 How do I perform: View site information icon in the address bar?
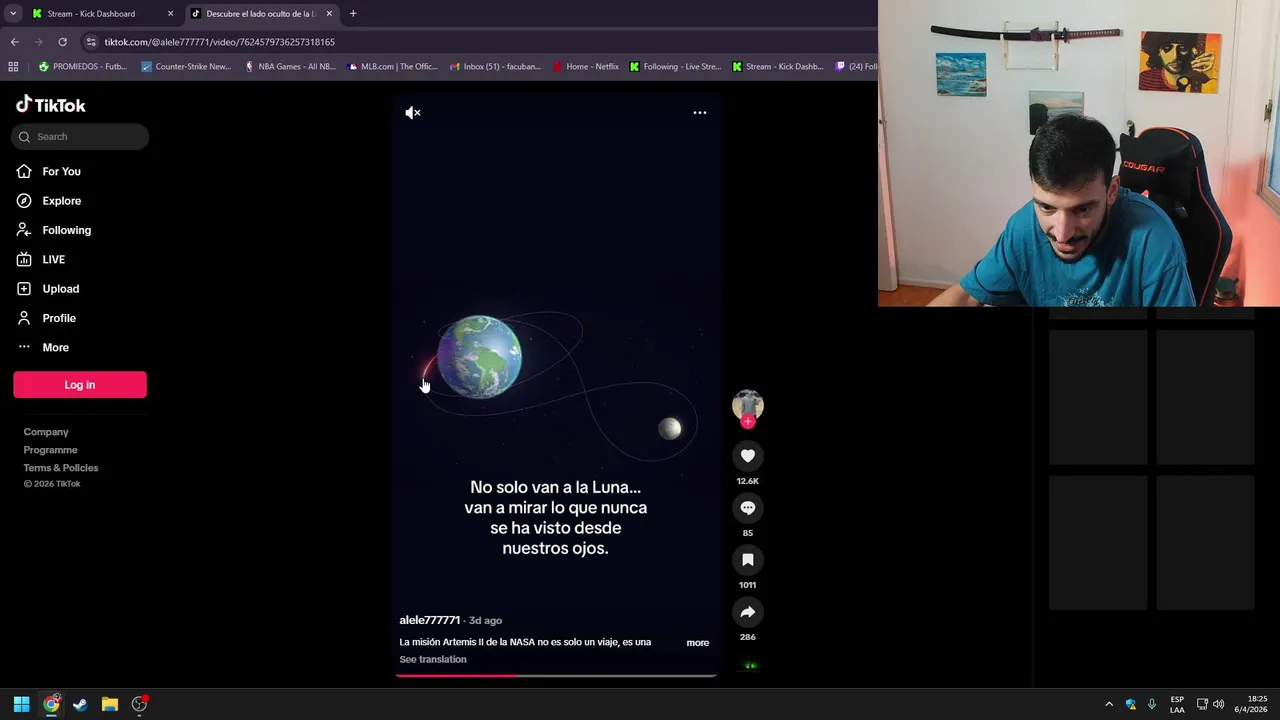tap(91, 42)
